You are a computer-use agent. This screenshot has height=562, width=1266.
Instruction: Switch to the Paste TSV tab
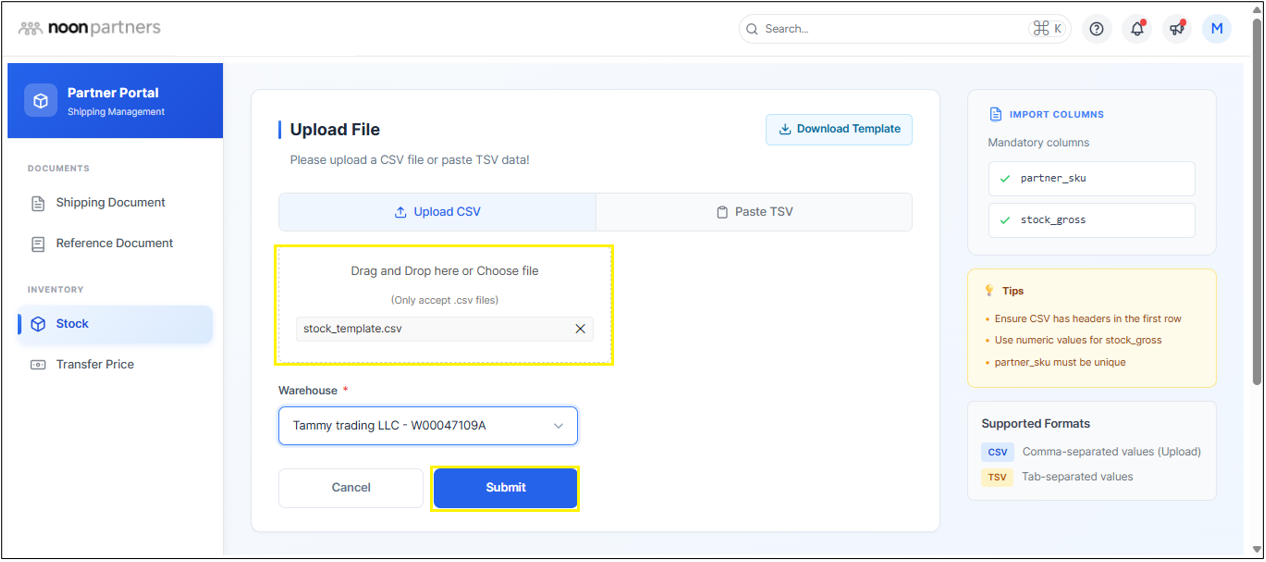754,212
